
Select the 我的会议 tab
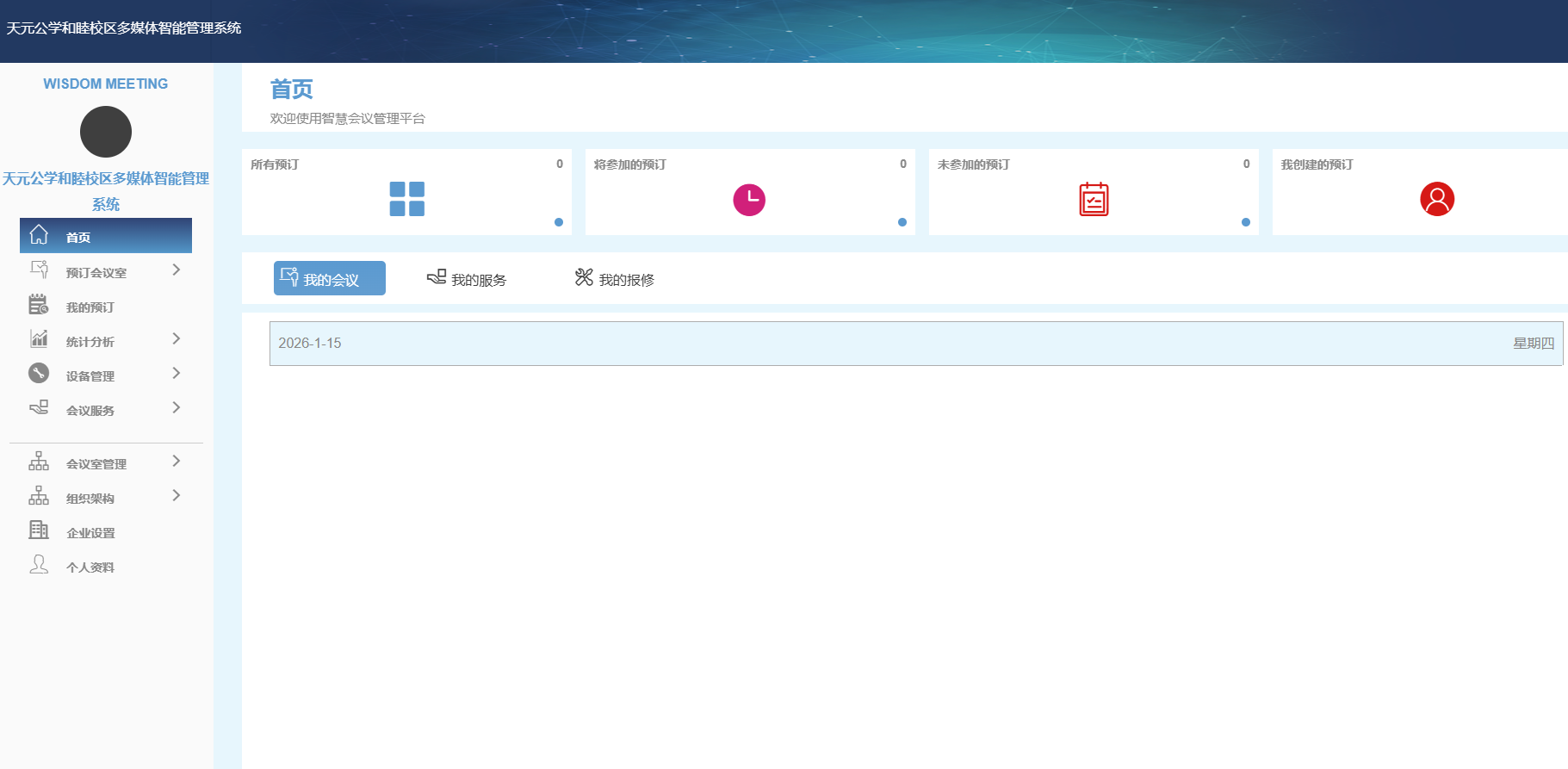(330, 279)
